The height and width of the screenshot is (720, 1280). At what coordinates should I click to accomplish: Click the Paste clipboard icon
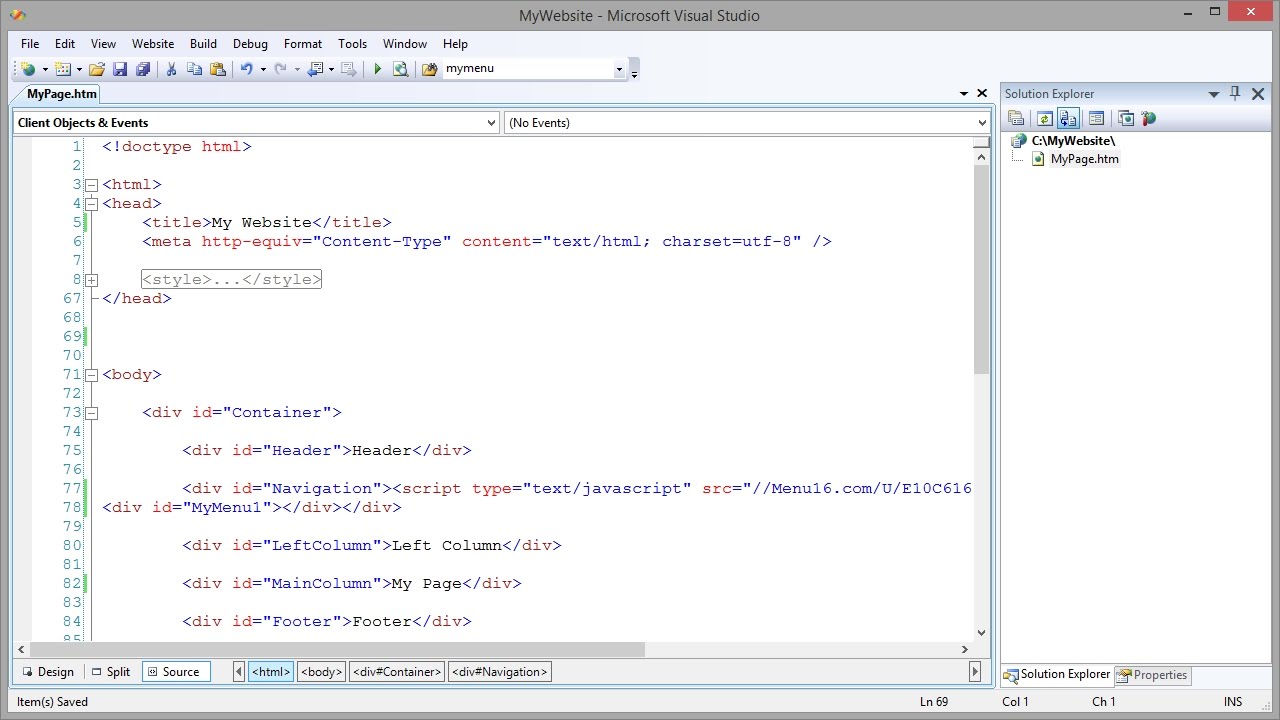tap(217, 69)
